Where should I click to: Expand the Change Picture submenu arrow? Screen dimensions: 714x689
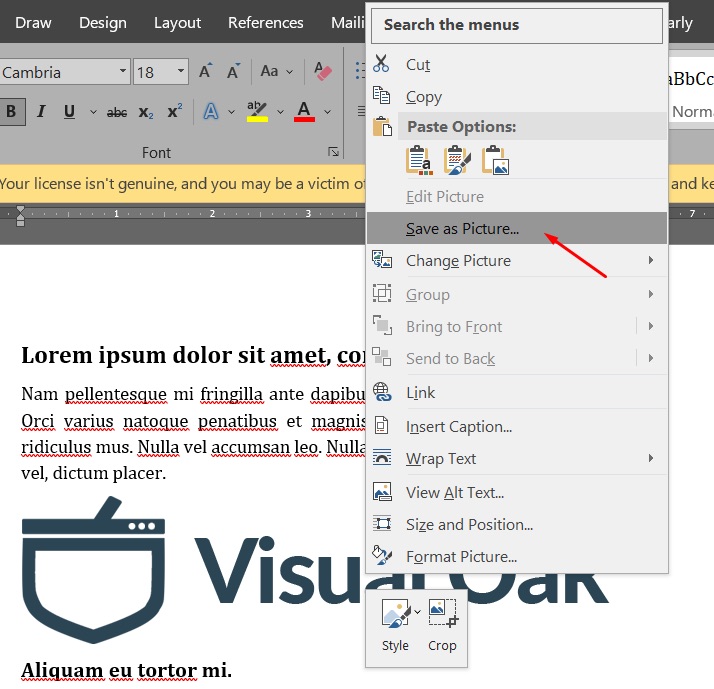pyautogui.click(x=651, y=260)
